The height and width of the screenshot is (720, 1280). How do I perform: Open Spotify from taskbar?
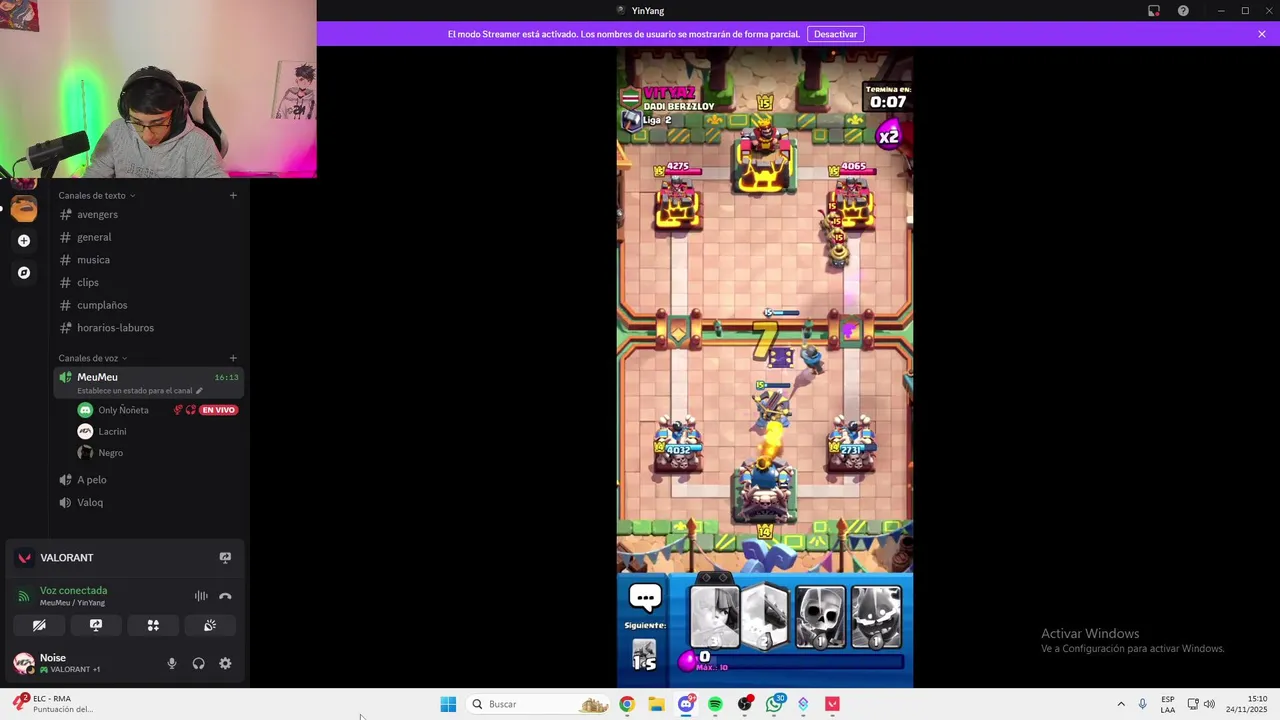coord(715,704)
